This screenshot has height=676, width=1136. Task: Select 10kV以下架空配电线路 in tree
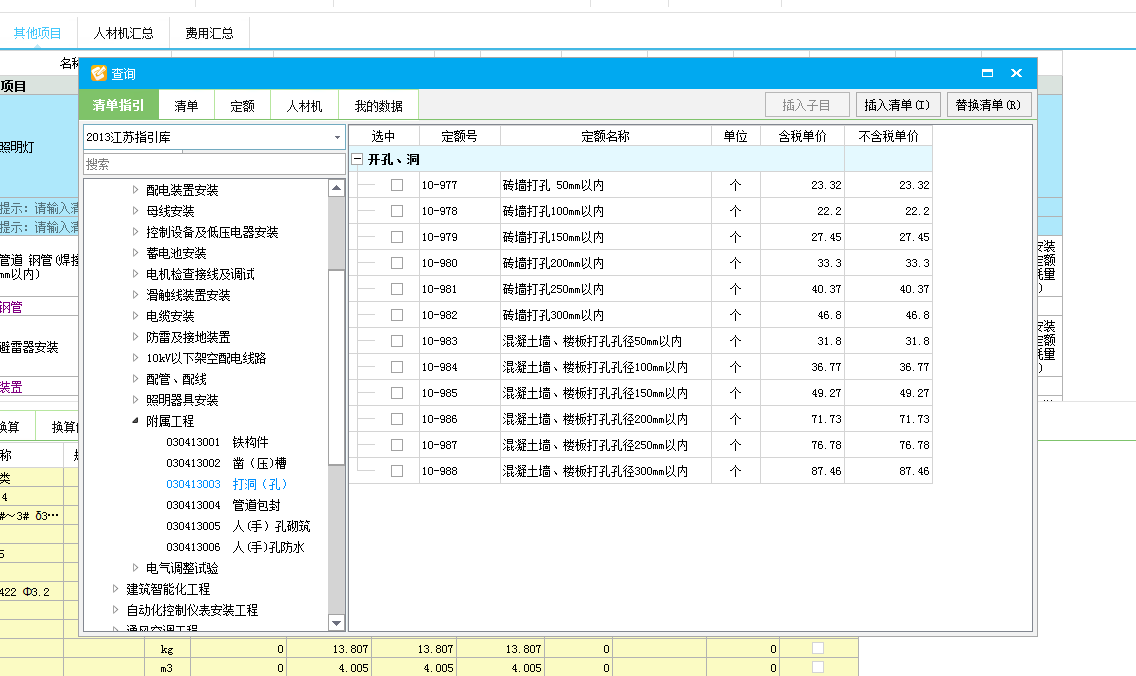coord(206,358)
